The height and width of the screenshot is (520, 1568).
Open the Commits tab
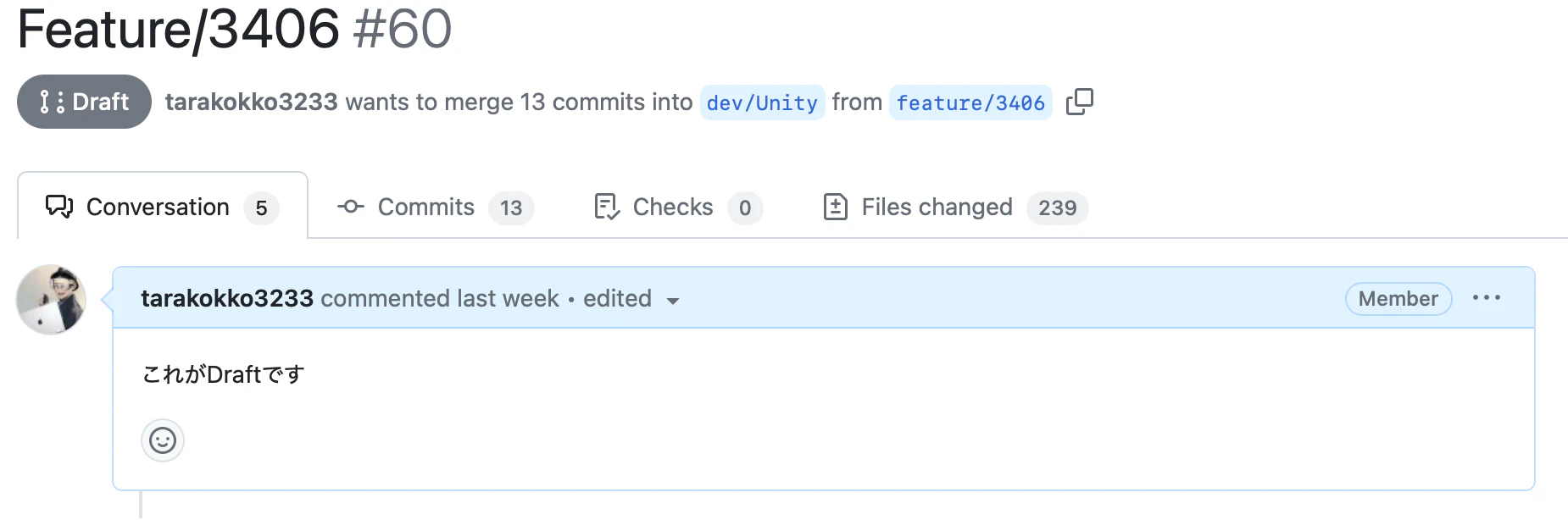click(x=436, y=207)
